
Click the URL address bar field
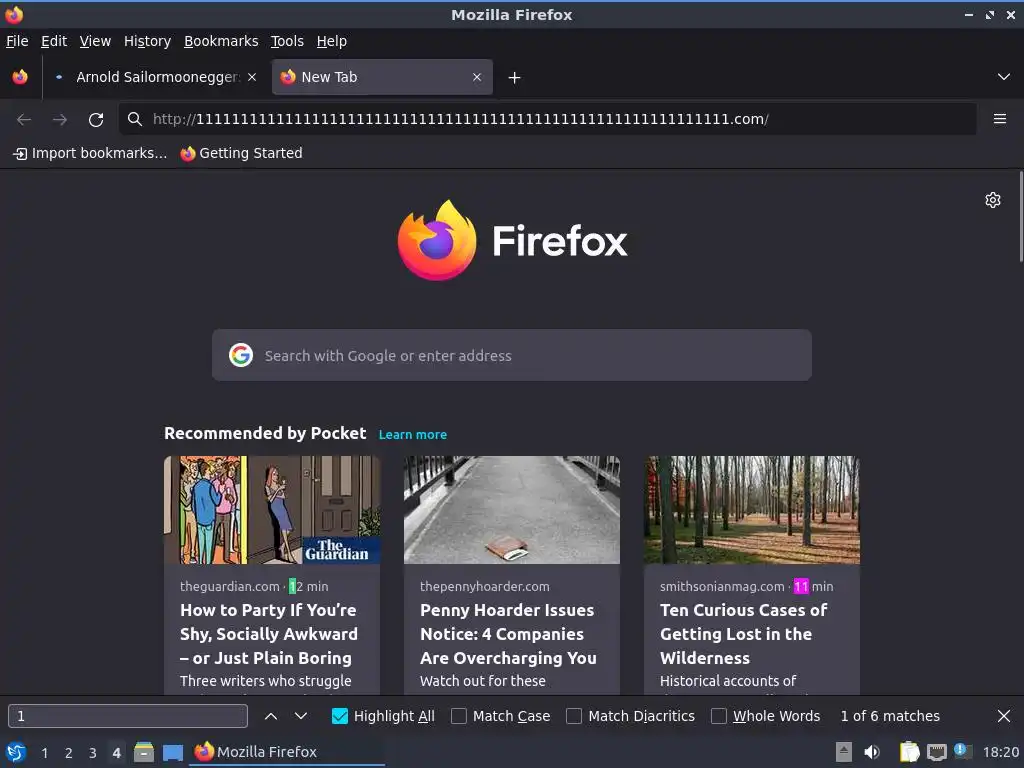547,119
